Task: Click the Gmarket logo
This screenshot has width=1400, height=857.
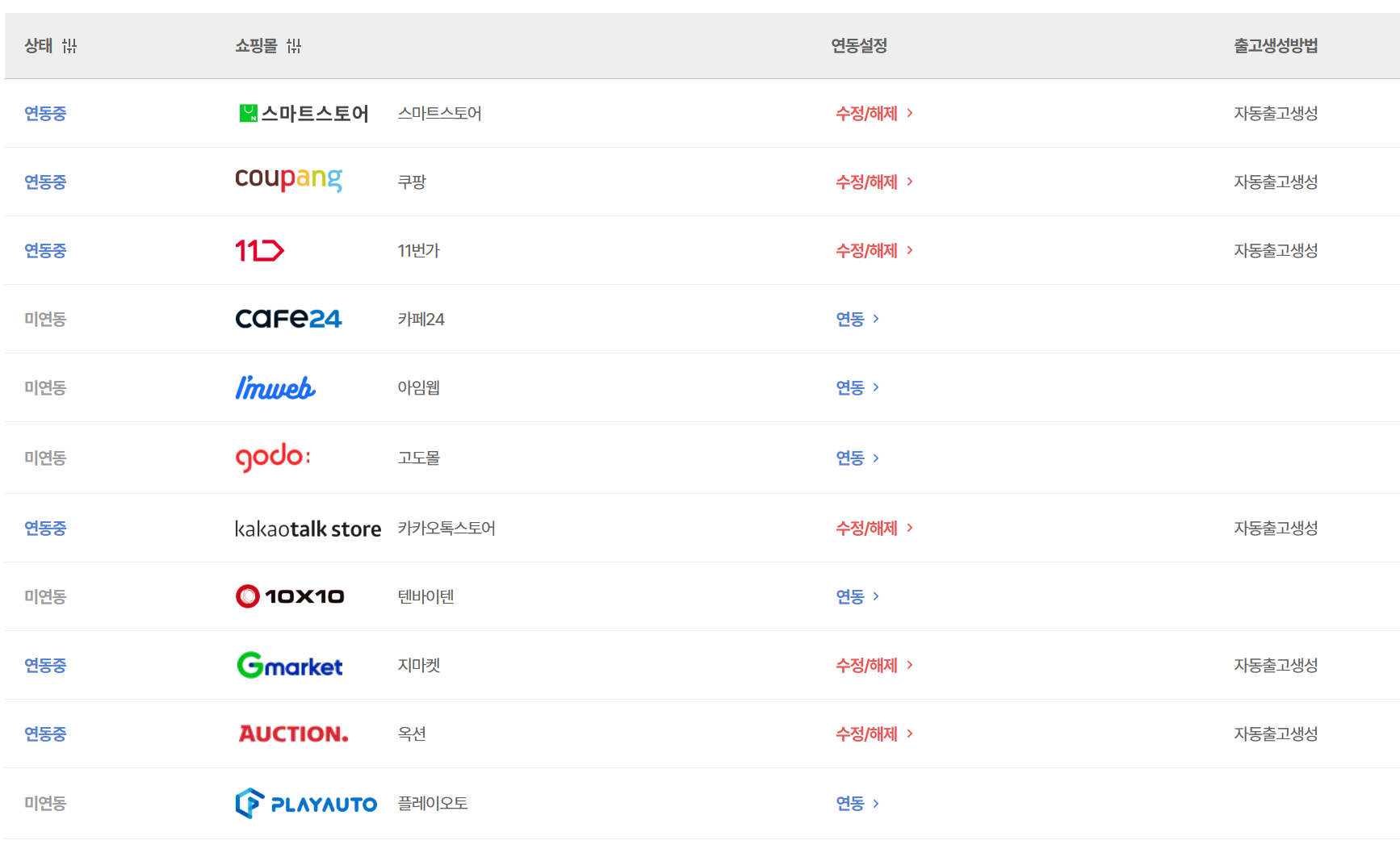Action: coord(290,665)
